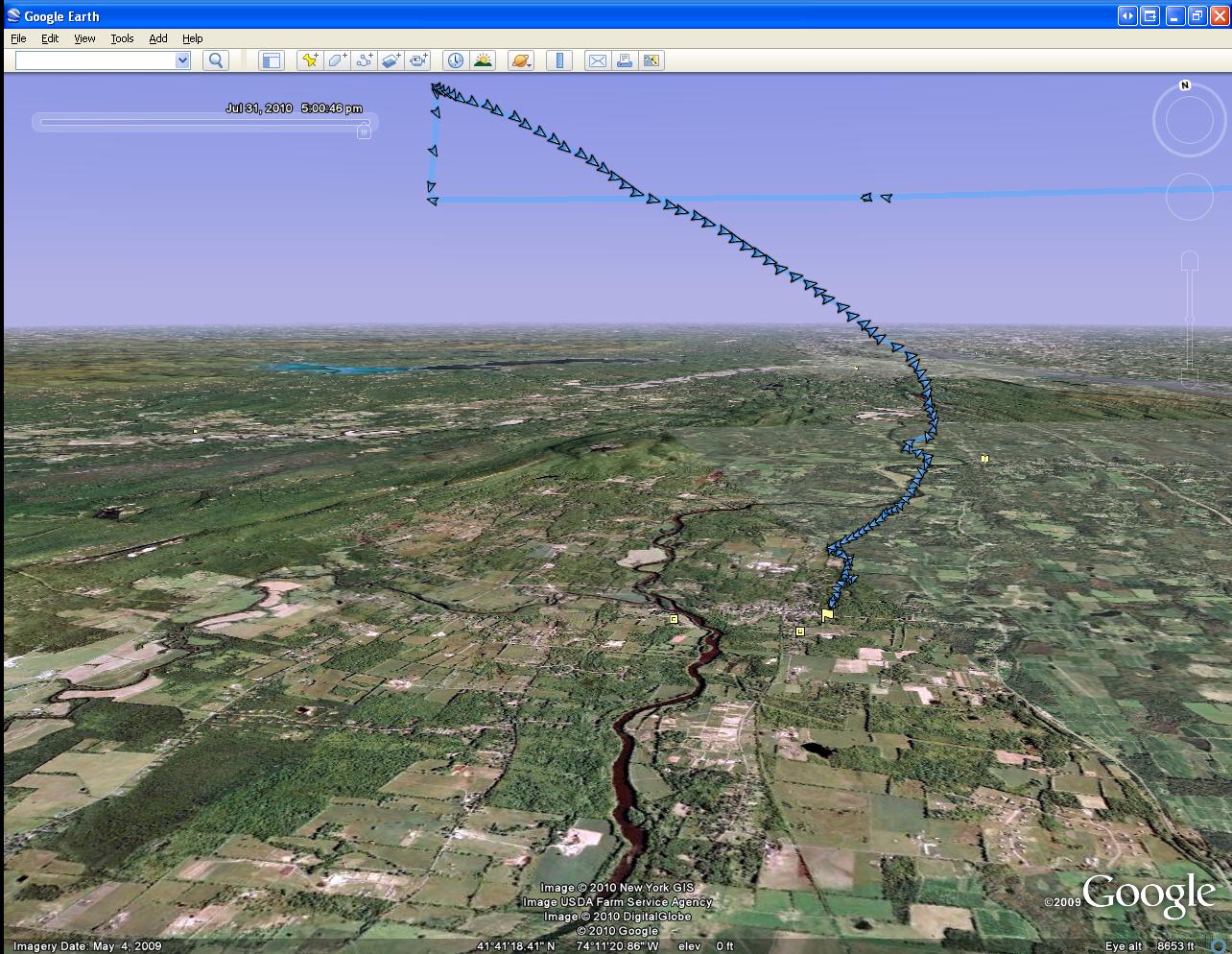Add an image overlay from the toolbar
This screenshot has height=954, width=1232.
point(391,60)
